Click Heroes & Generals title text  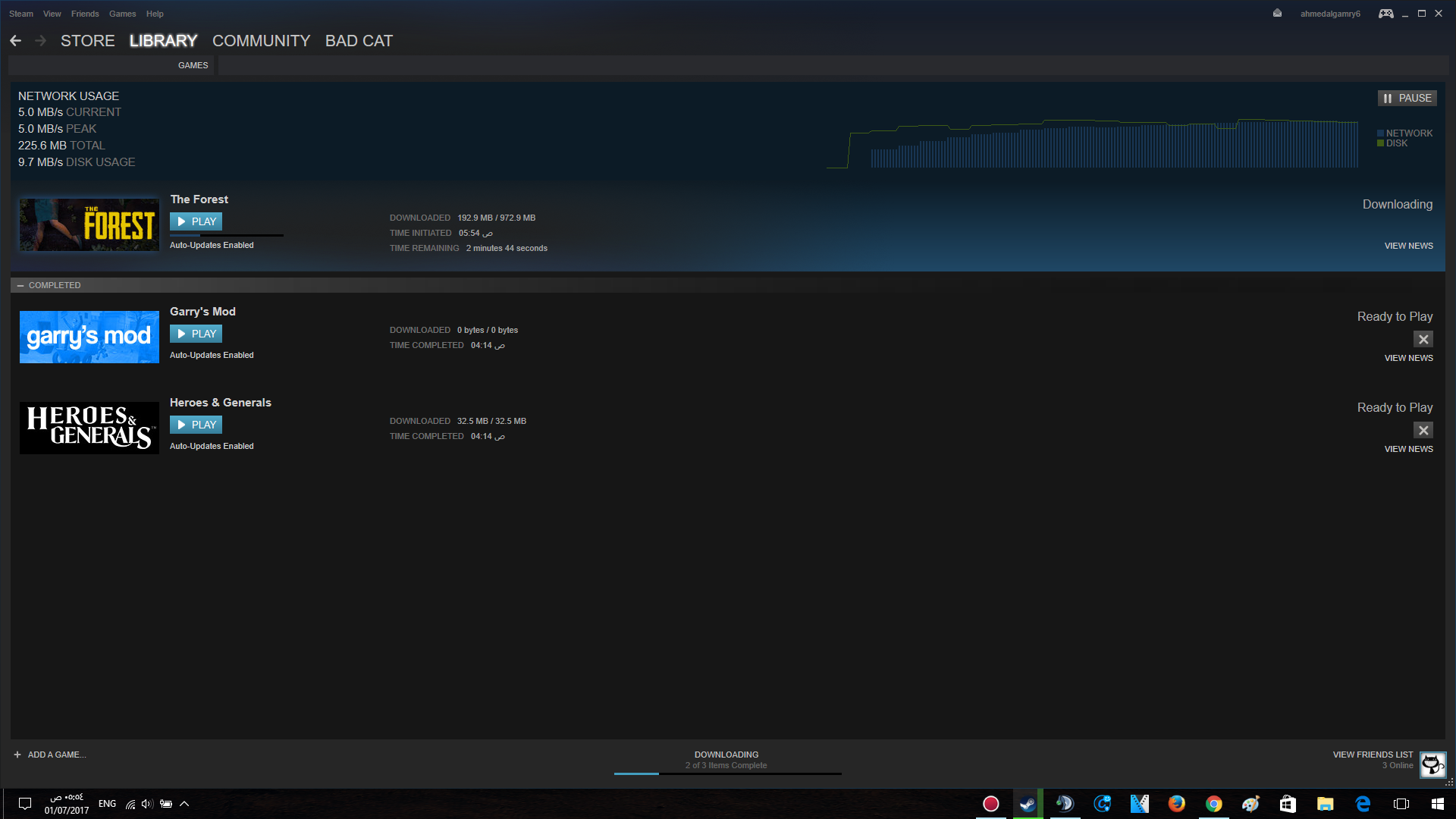[221, 403]
